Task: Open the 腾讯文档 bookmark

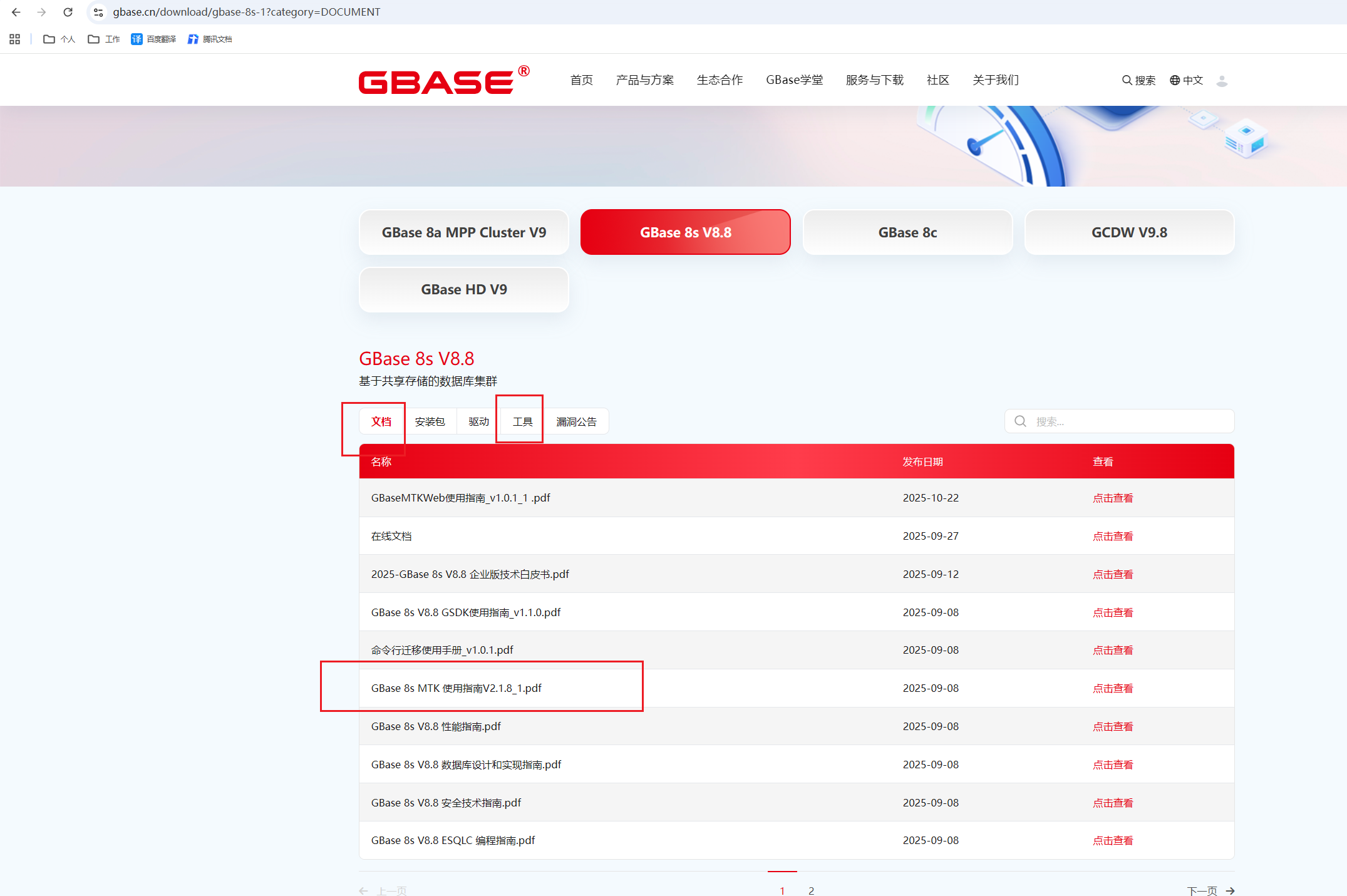Action: pyautogui.click(x=210, y=39)
